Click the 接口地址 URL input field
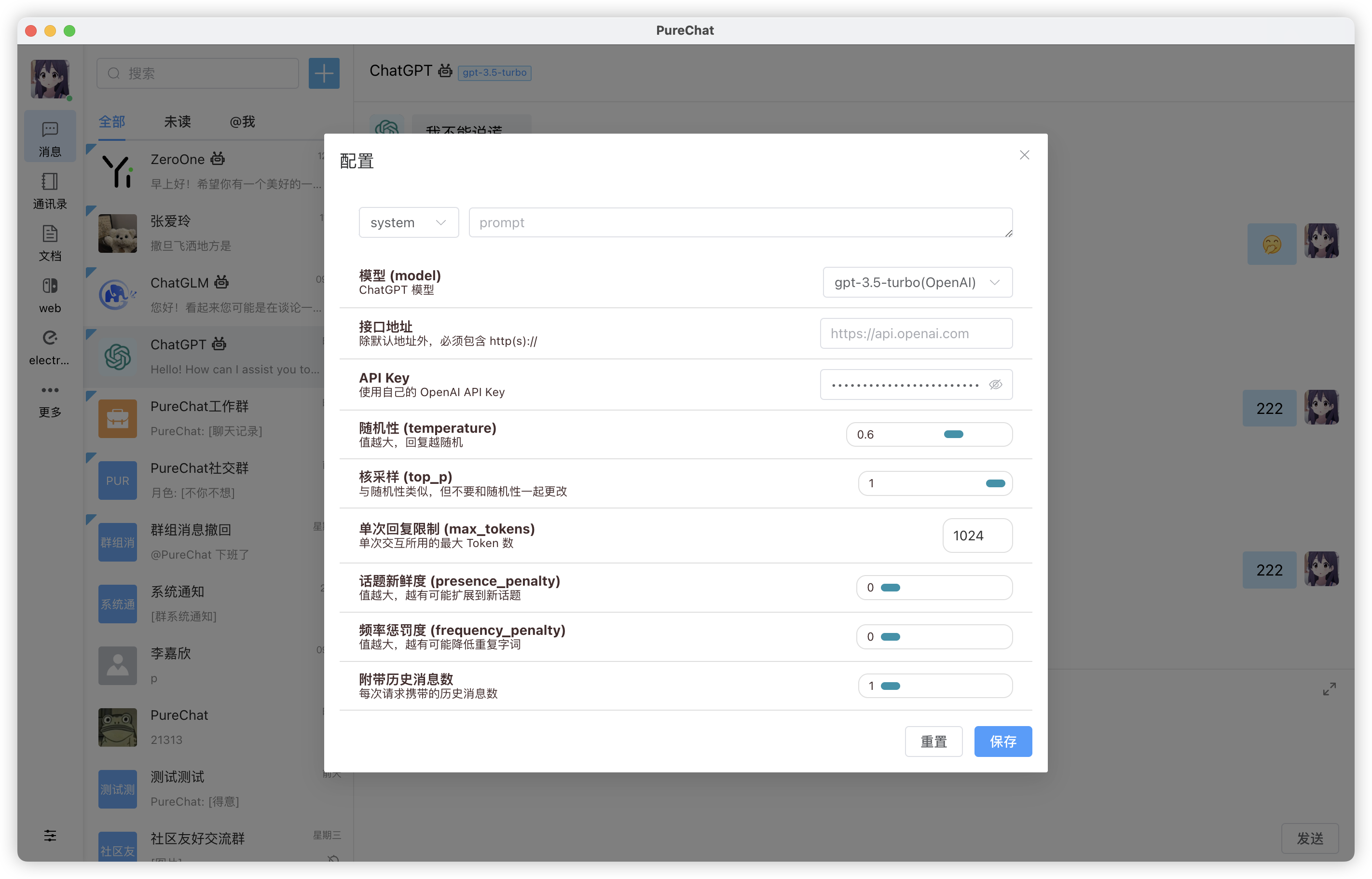This screenshot has width=1372, height=879. (x=916, y=333)
